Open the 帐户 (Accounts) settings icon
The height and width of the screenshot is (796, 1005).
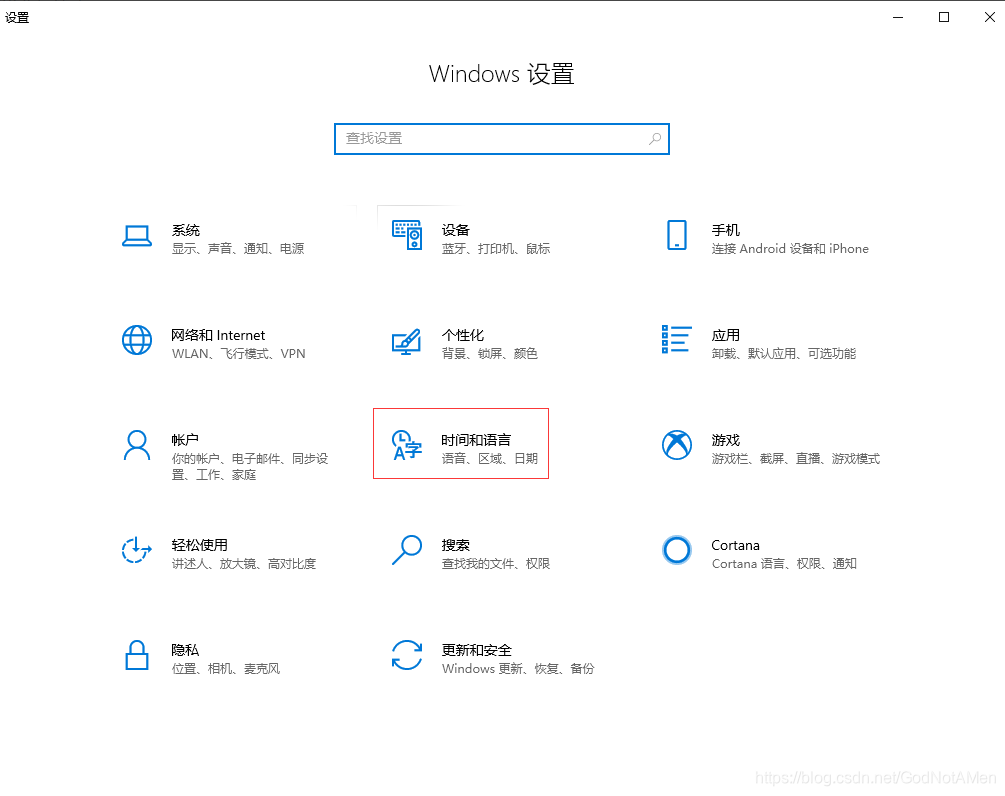pyautogui.click(x=137, y=445)
